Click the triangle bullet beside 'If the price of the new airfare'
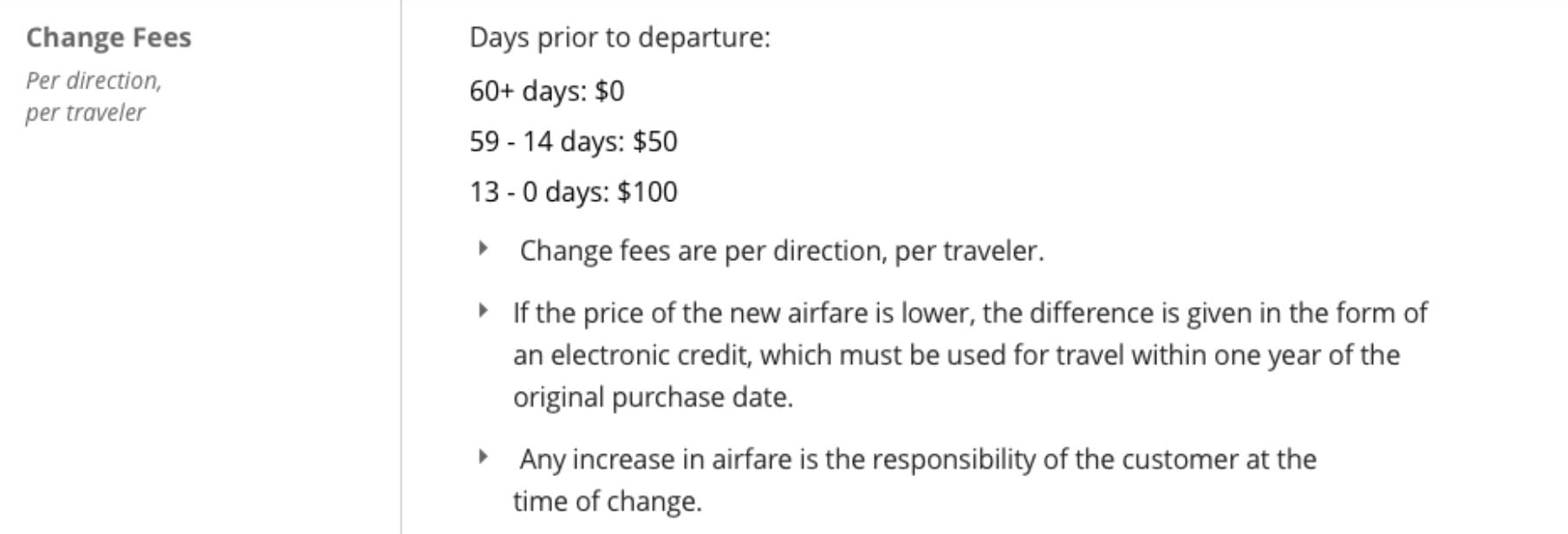The width and height of the screenshot is (1568, 534). point(484,310)
